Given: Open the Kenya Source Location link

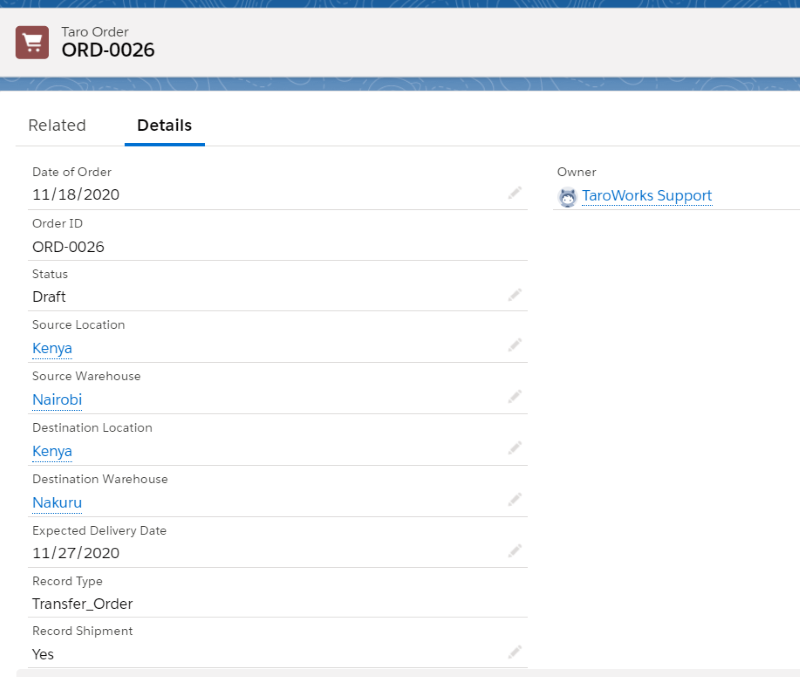Looking at the screenshot, I should point(52,348).
